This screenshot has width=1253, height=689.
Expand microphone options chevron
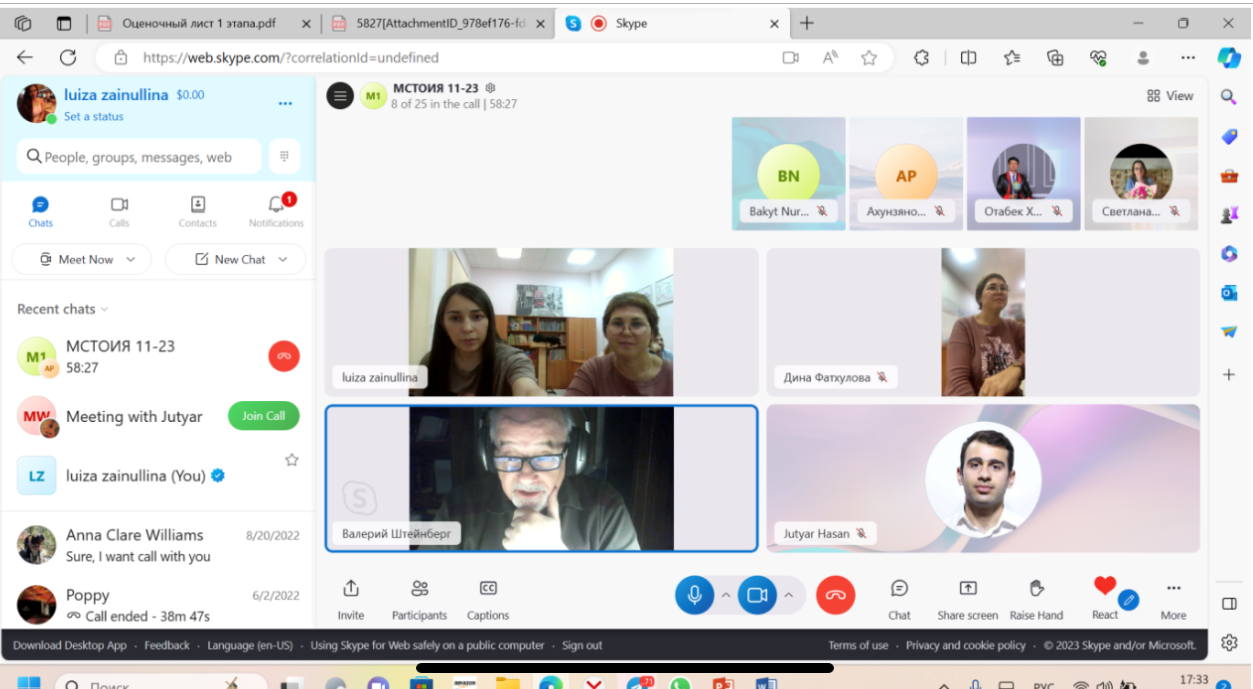[725, 595]
